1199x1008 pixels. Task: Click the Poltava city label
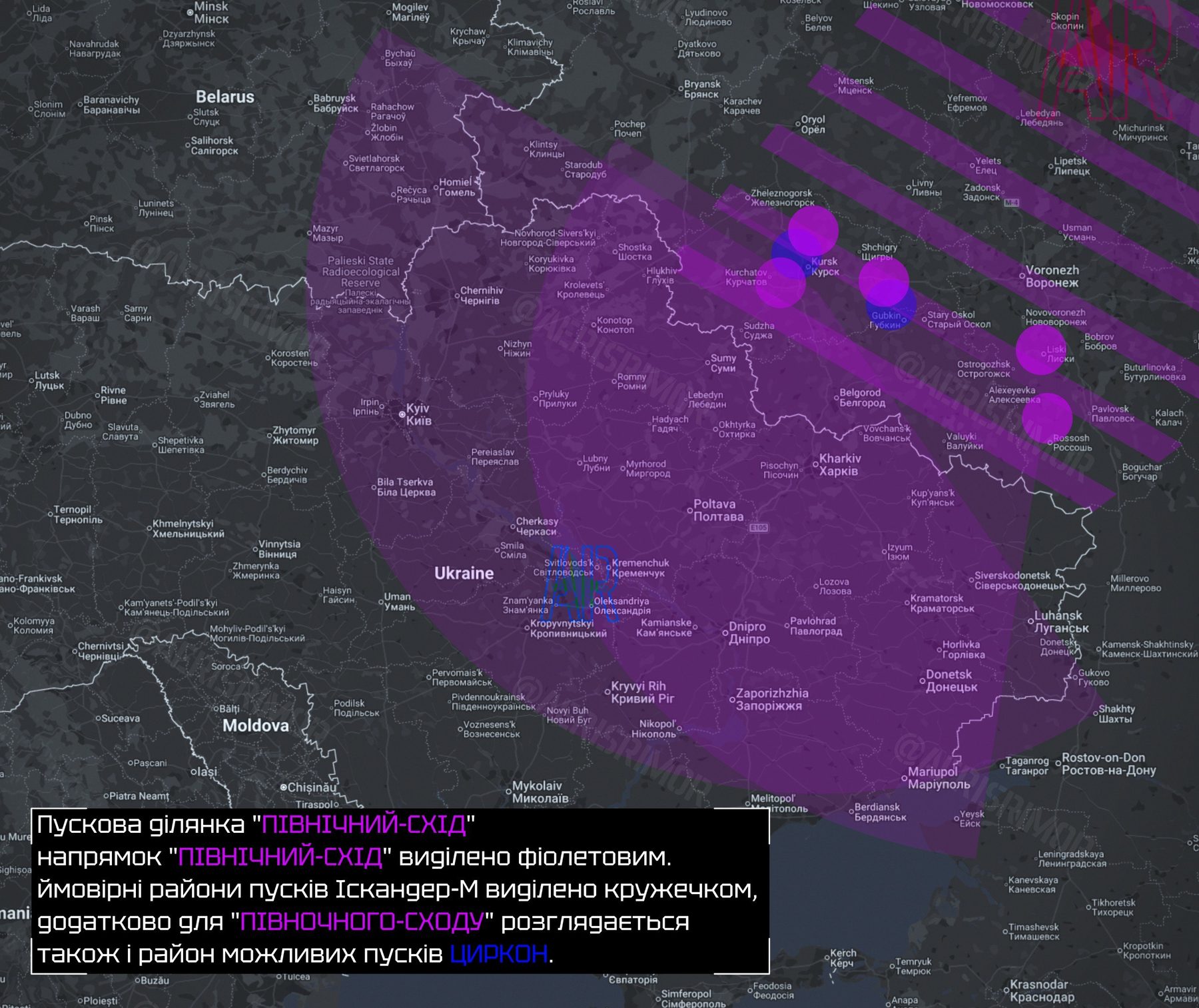718,510
